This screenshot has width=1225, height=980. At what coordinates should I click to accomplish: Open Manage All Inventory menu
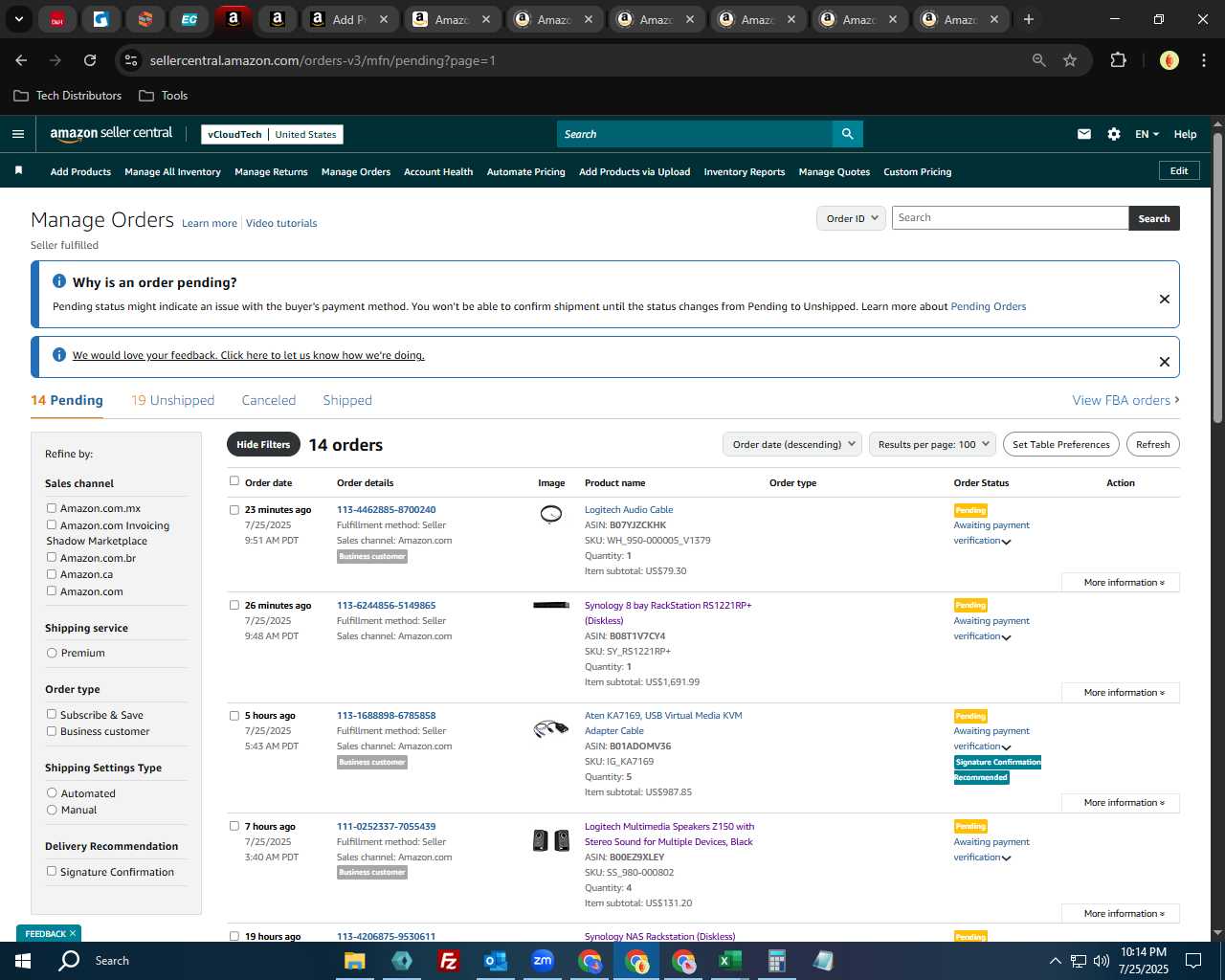point(172,172)
